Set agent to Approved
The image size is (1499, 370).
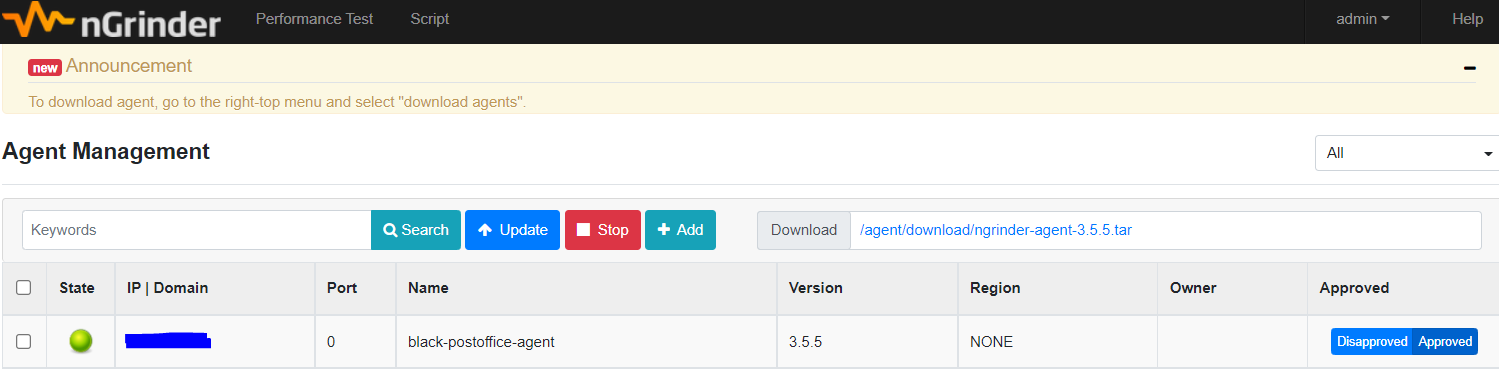pyautogui.click(x=1445, y=342)
